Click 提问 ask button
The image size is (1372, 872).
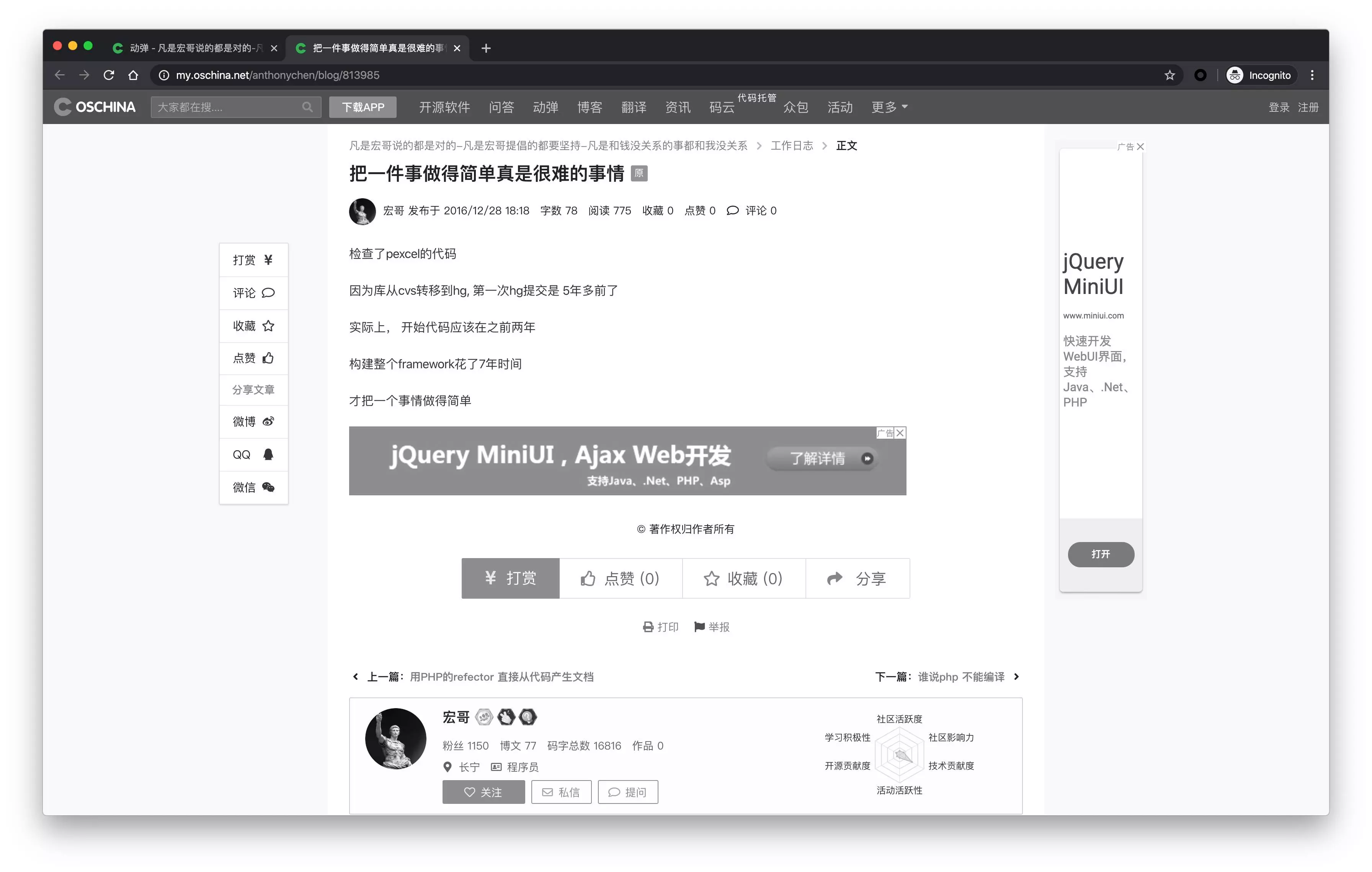(628, 792)
